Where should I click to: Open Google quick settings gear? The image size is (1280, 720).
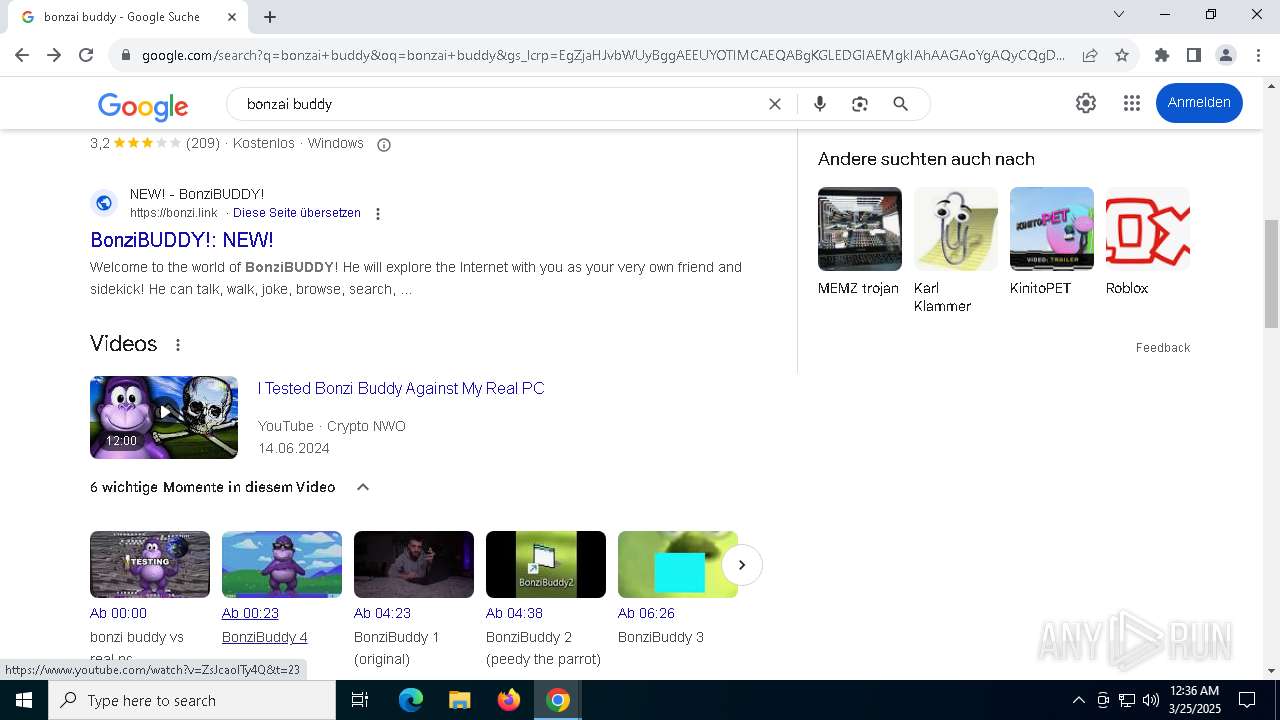(1086, 103)
